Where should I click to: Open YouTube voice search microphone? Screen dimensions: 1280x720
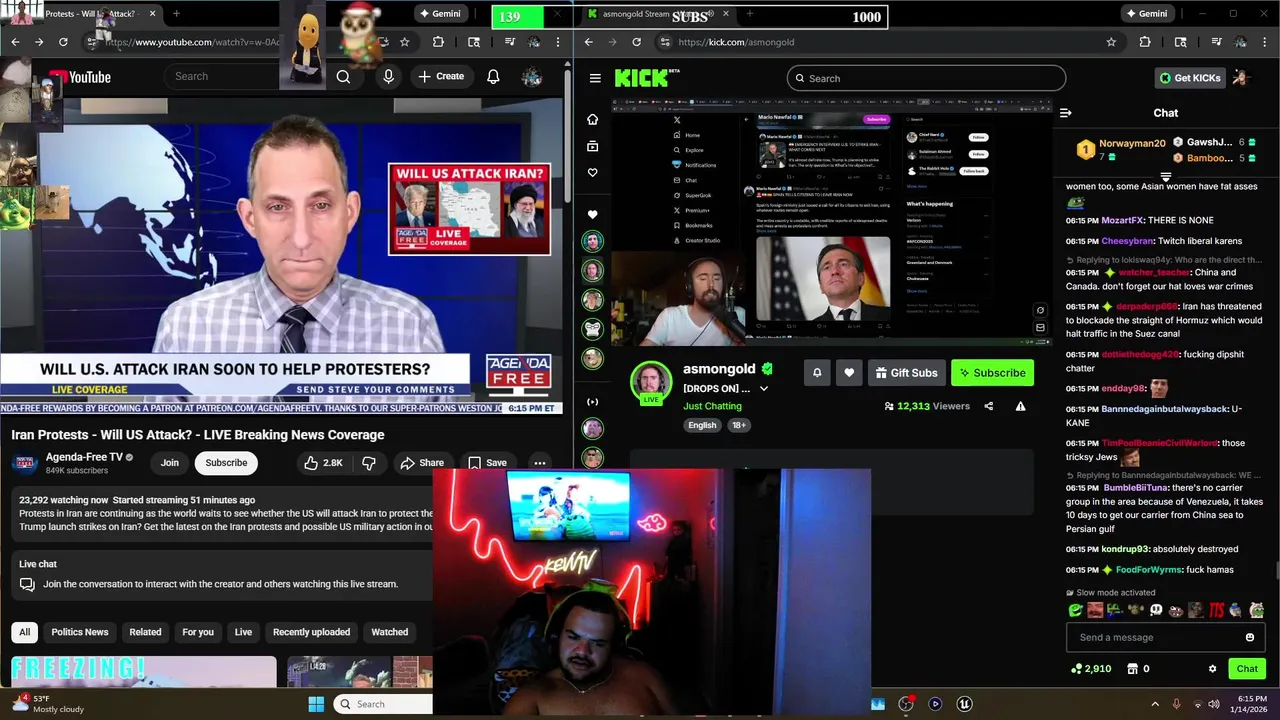tap(388, 77)
